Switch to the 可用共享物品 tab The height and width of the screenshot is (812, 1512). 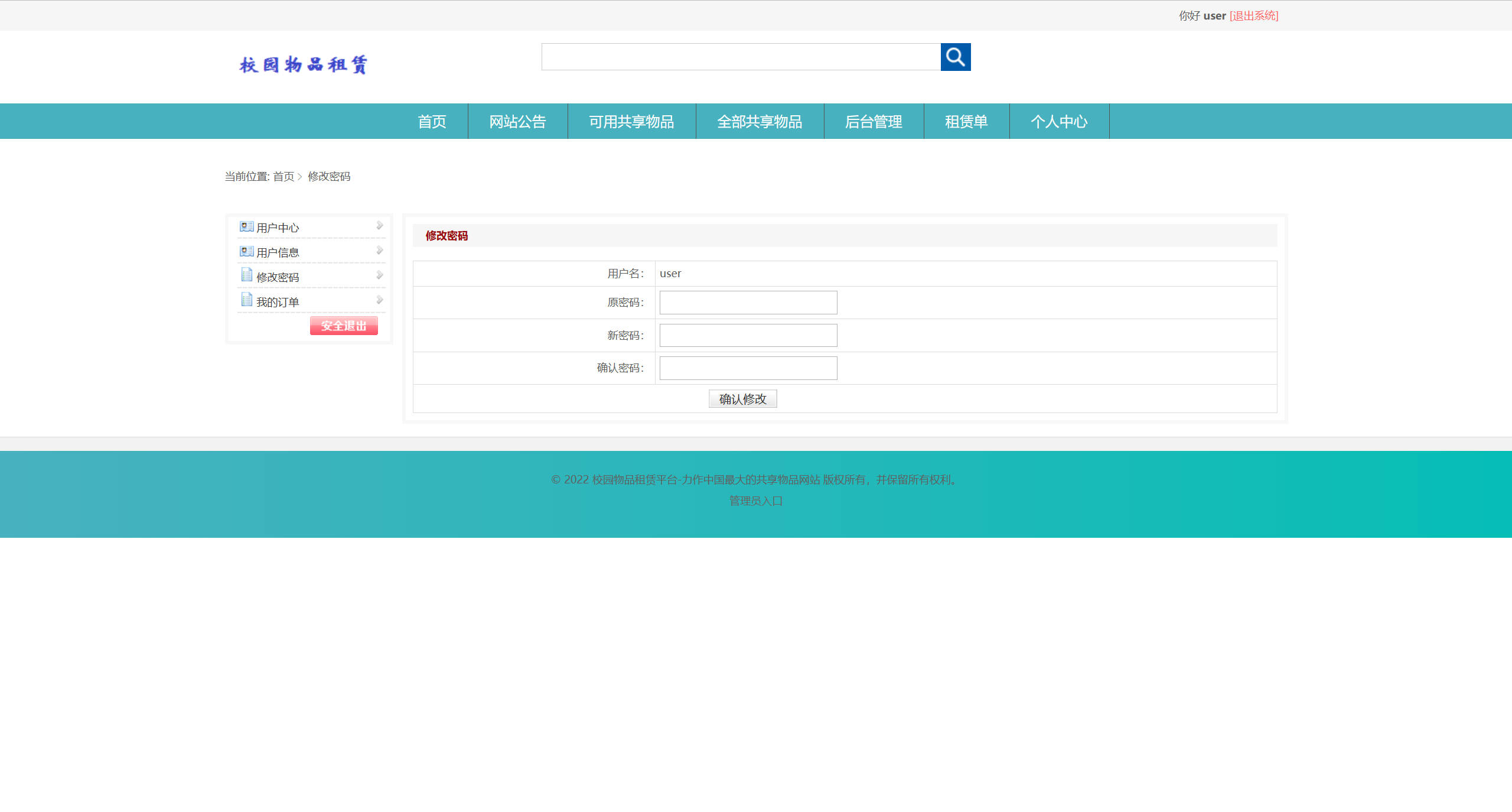pos(631,121)
